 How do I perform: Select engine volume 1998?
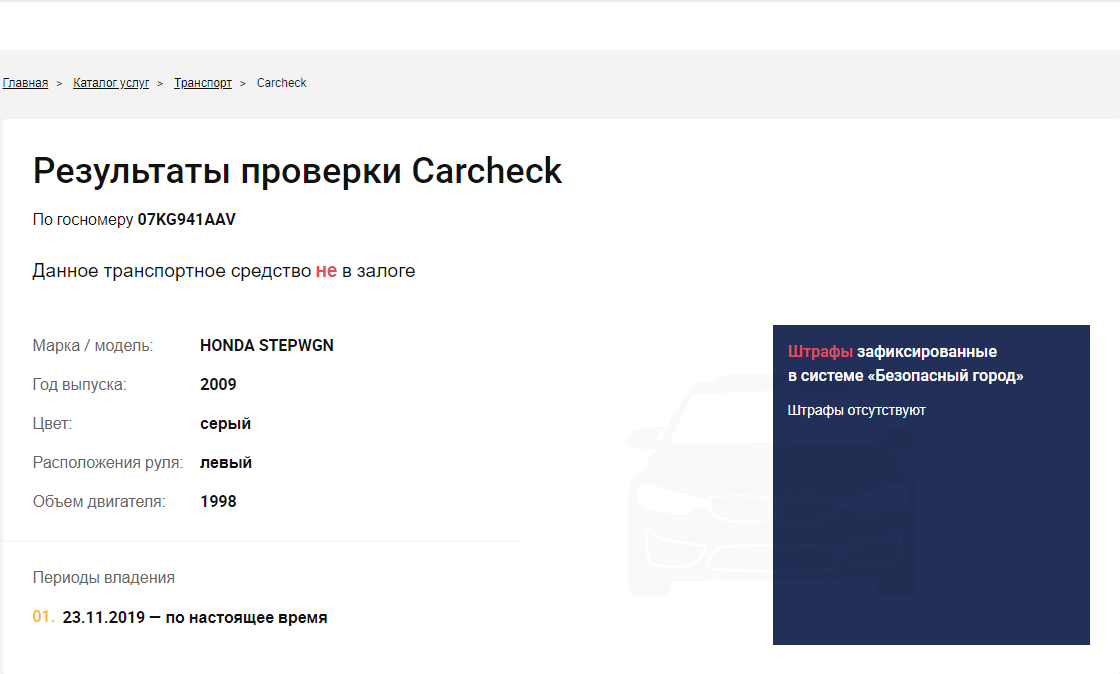tap(218, 501)
